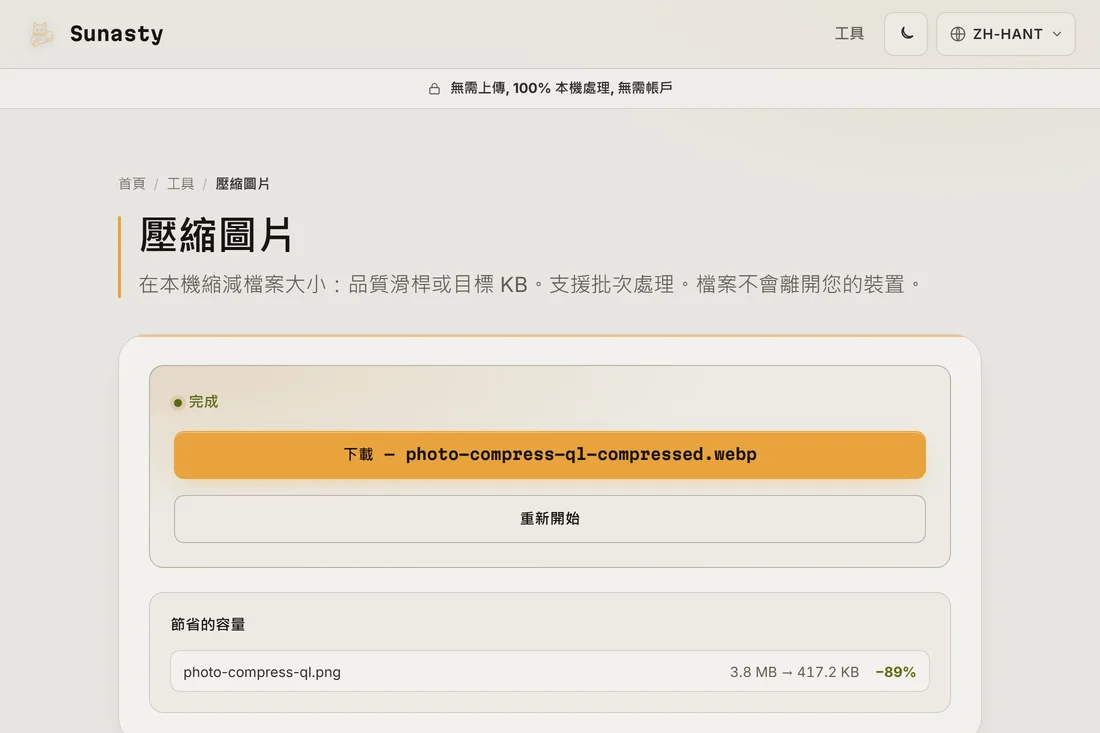
Task: Click the 節省的容量 heading
Action: coord(208,624)
